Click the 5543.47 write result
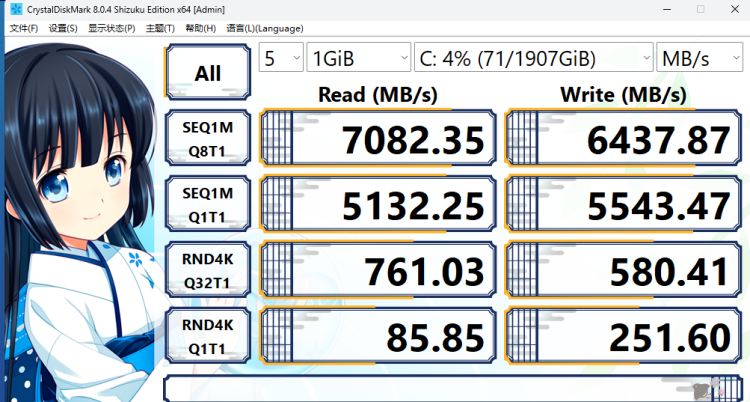750x402 pixels. tap(624, 204)
